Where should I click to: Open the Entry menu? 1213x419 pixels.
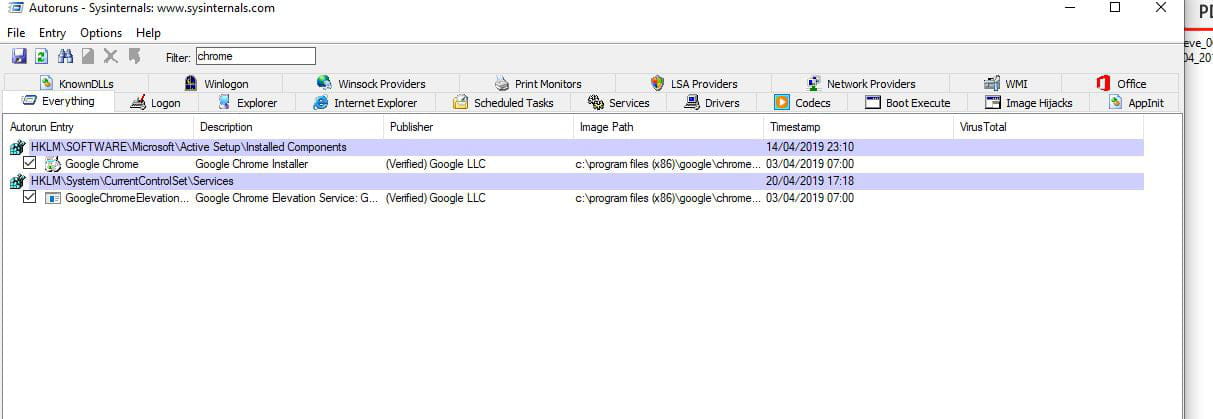52,33
